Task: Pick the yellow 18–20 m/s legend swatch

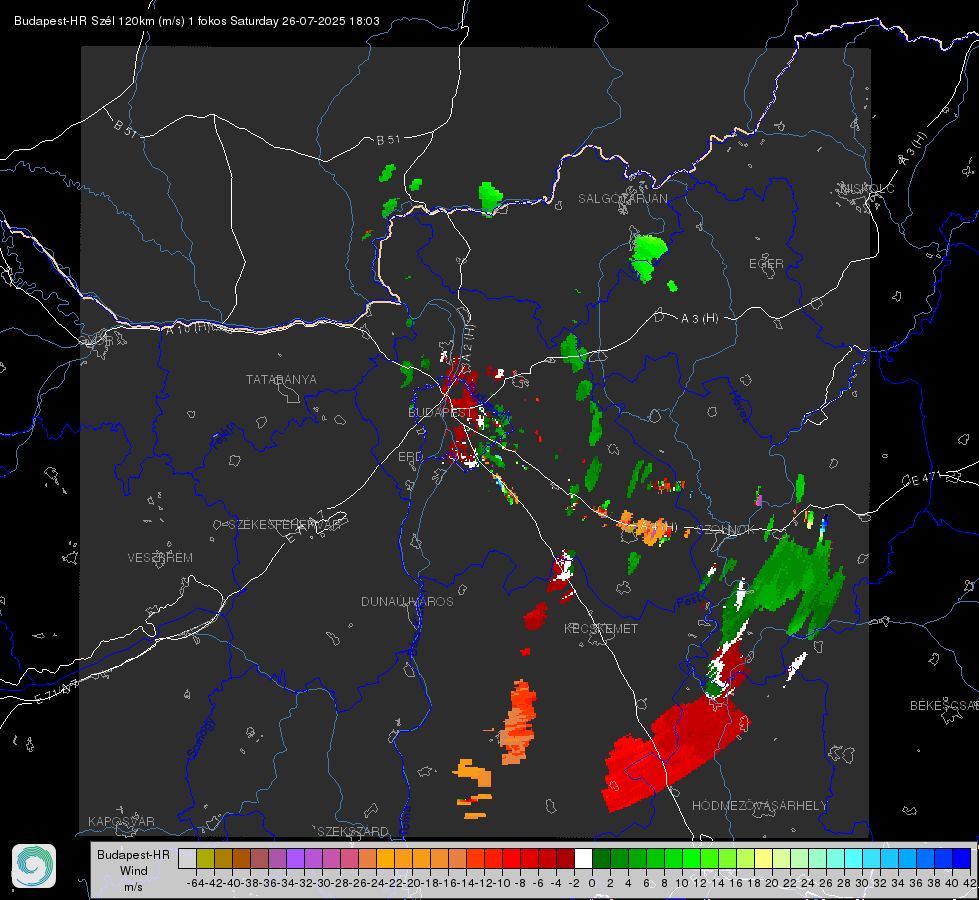Action: (763, 859)
